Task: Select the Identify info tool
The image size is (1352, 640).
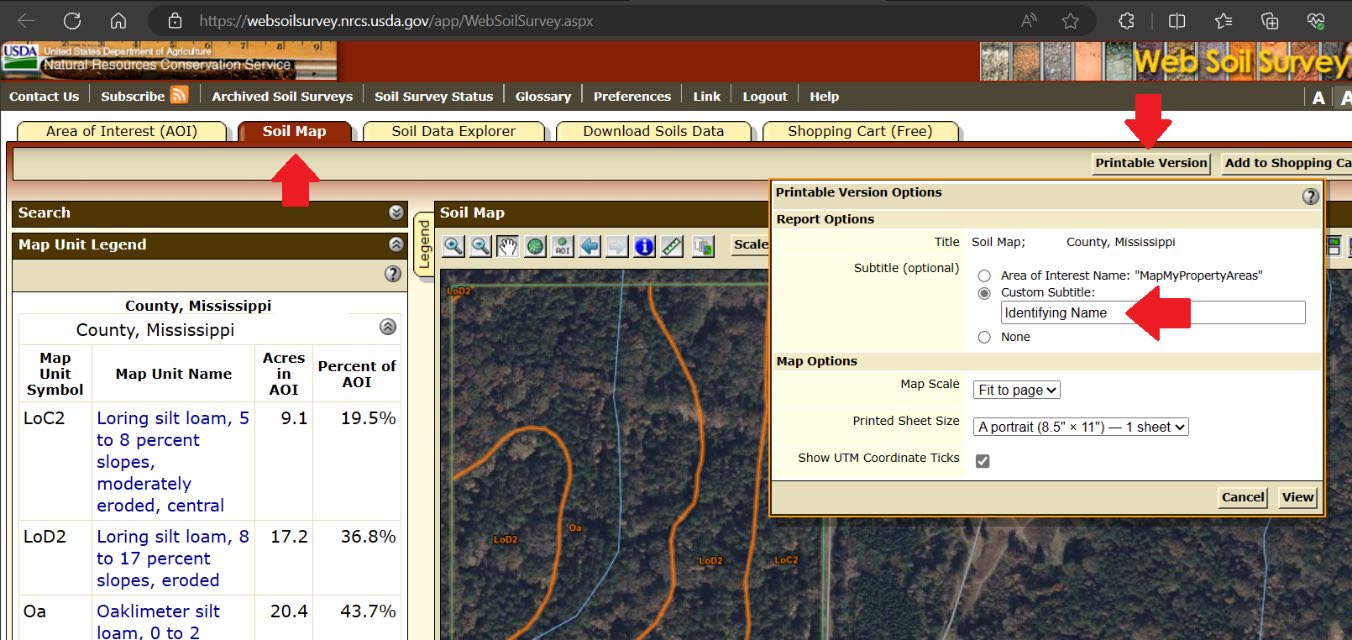Action: [644, 246]
